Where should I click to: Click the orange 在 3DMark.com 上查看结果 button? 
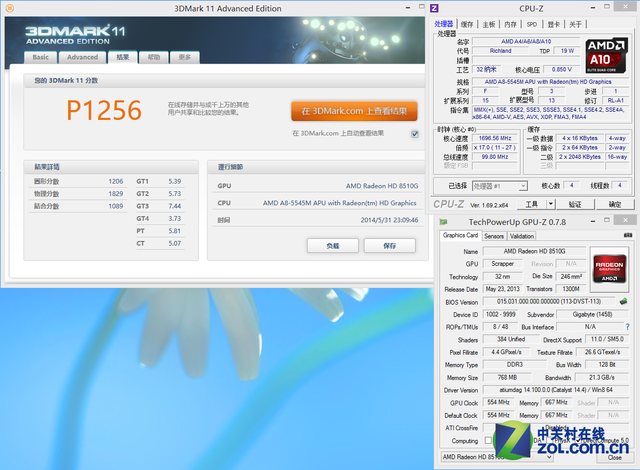[354, 111]
